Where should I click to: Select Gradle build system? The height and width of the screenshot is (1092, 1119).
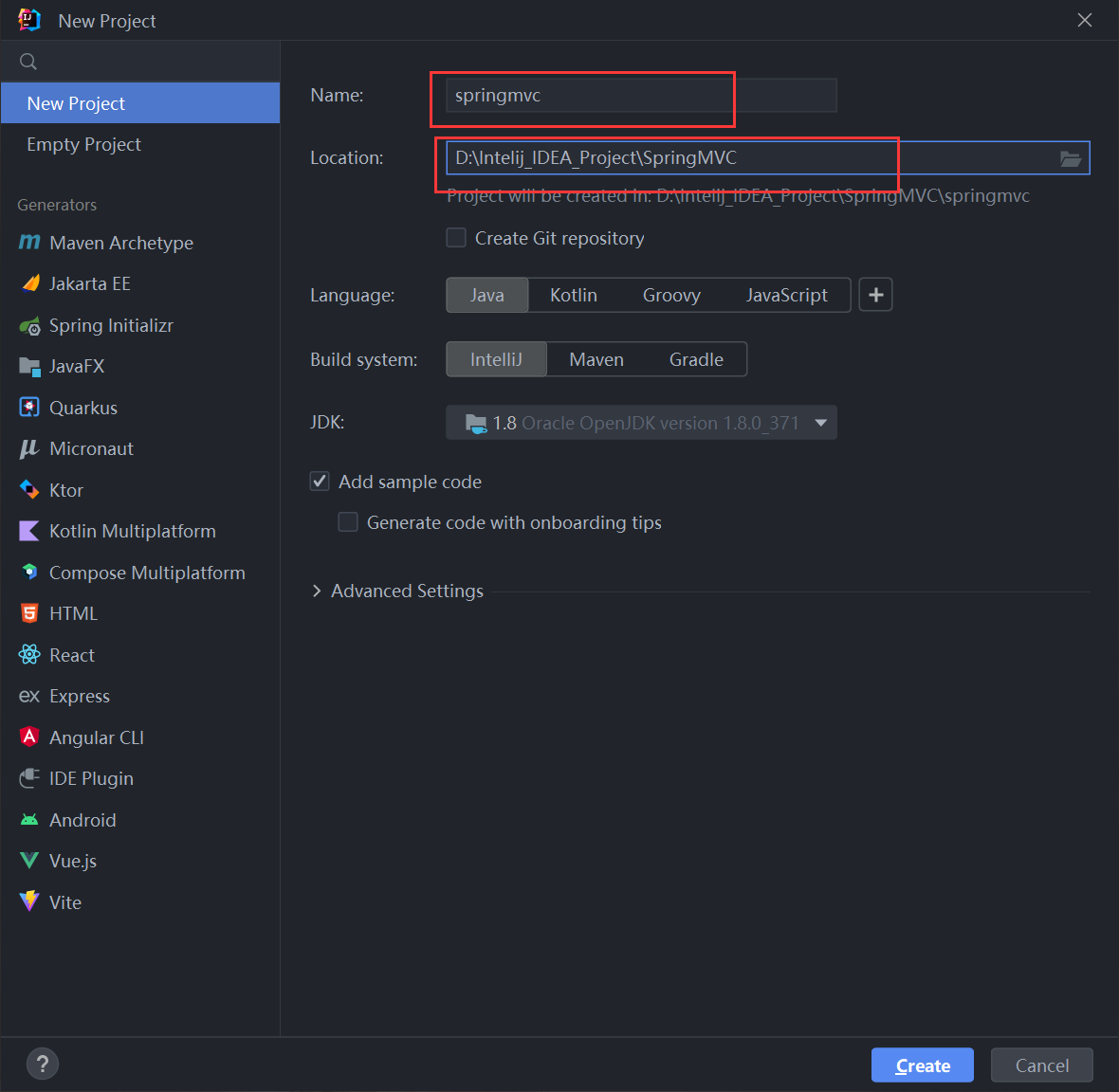[x=696, y=358]
